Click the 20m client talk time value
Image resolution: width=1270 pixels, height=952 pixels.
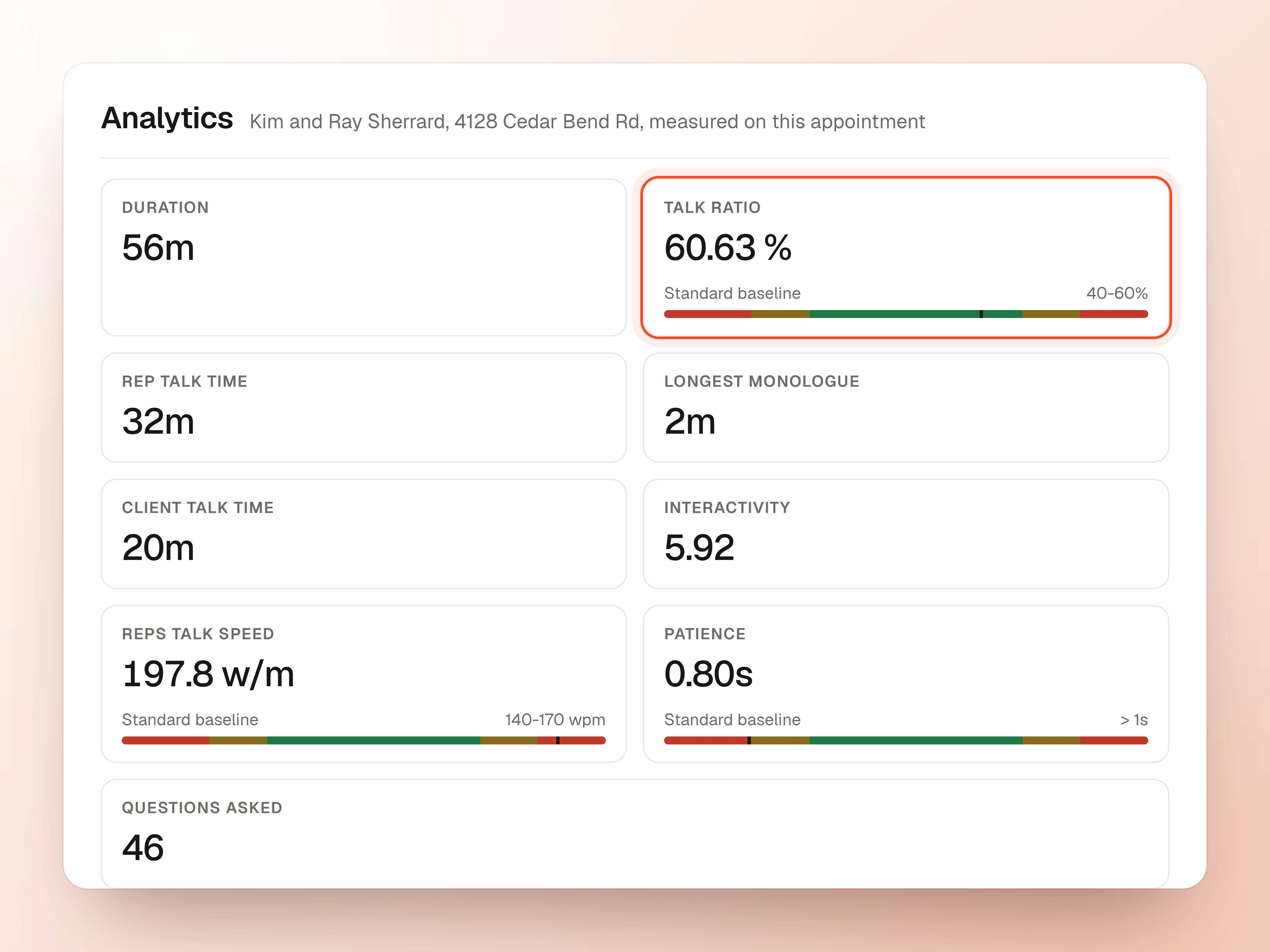[158, 548]
